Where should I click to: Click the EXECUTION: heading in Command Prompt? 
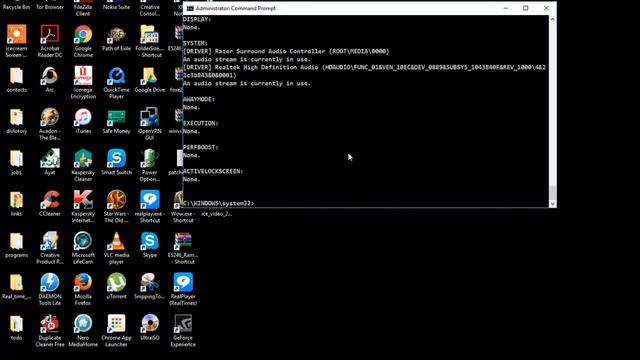[201, 123]
